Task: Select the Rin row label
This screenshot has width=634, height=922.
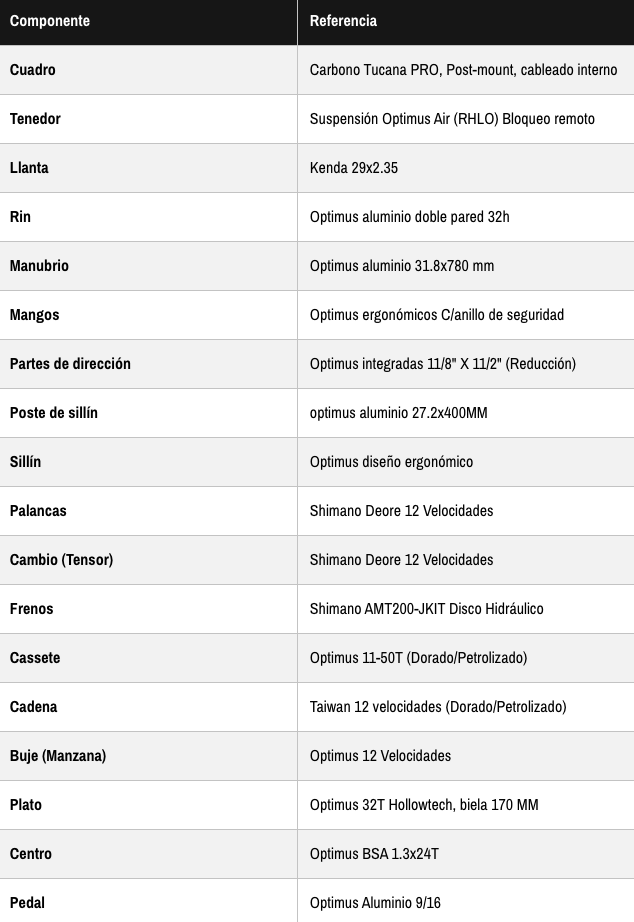Action: (20, 217)
